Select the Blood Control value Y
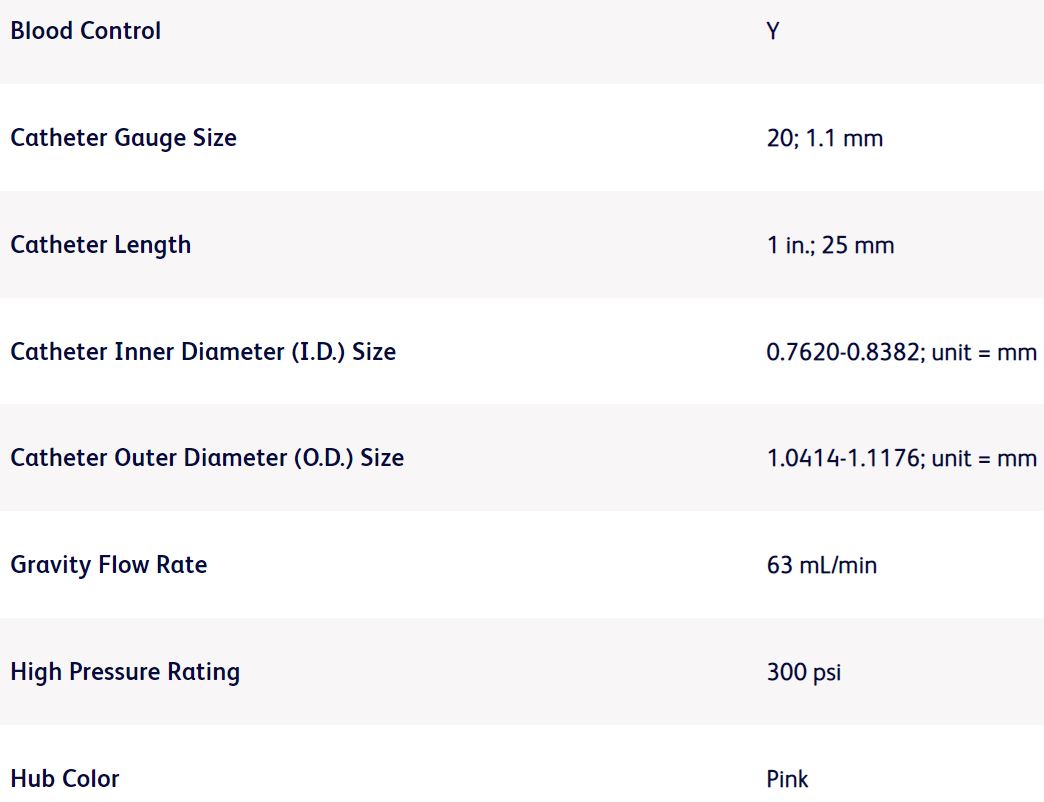Screen dimensions: 1044x802 (773, 31)
